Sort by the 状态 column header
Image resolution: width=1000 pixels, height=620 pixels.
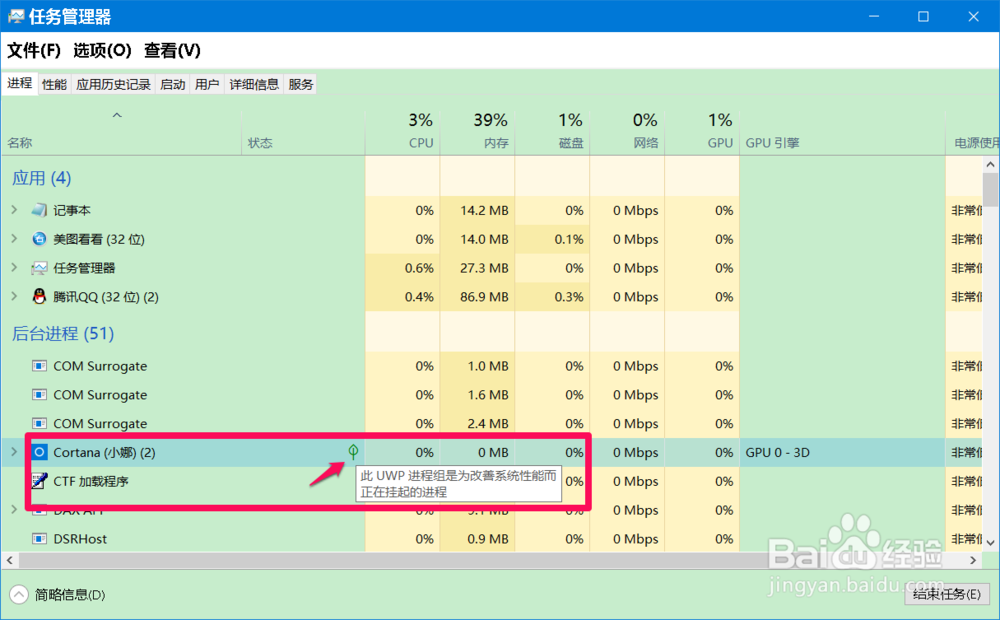point(303,133)
